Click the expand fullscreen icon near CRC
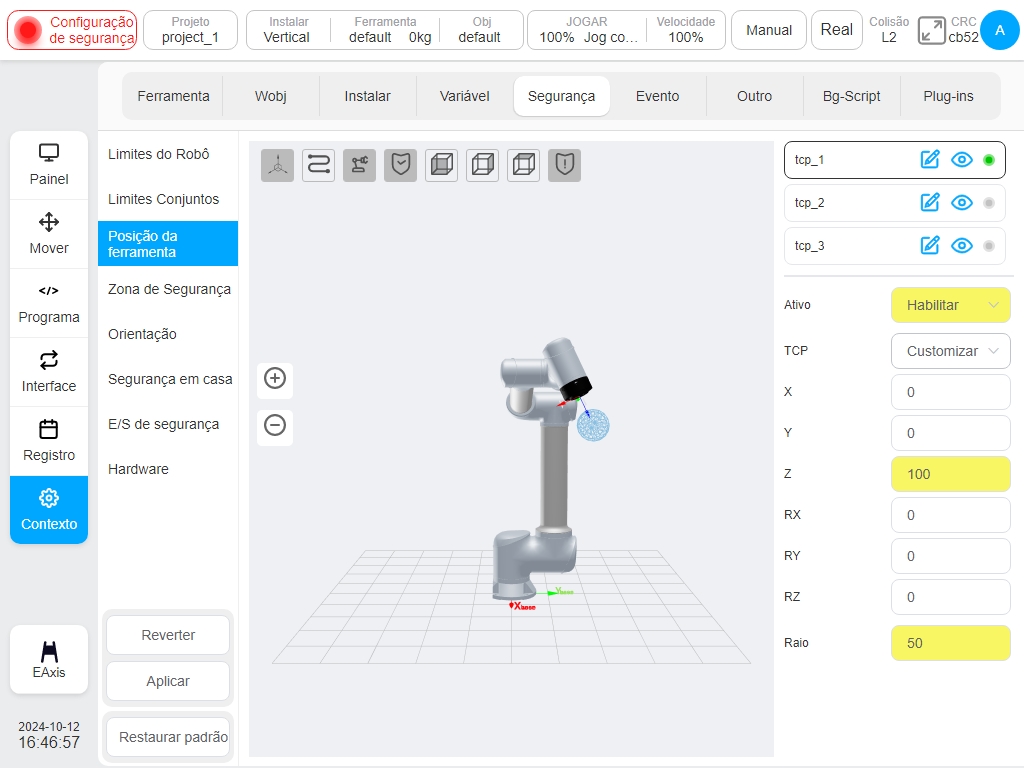This screenshot has width=1024, height=768. 931,30
